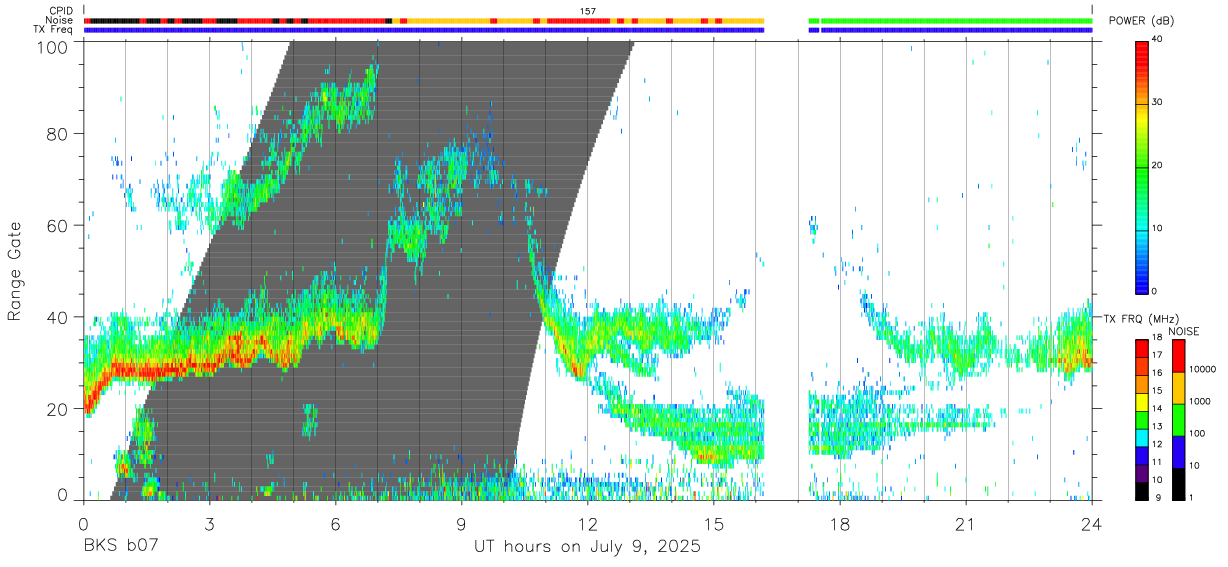Click the green middle of the POWER color bar
The image size is (1228, 567).
1141,170
